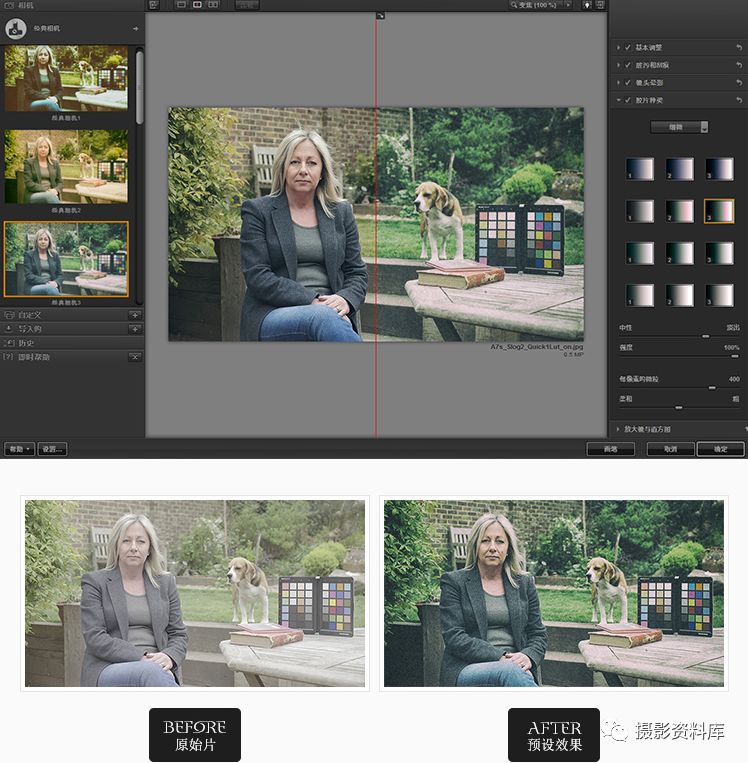748x763 pixels.
Task: Click the hide-panels icon at top right
Action: pyautogui.click(x=600, y=5)
